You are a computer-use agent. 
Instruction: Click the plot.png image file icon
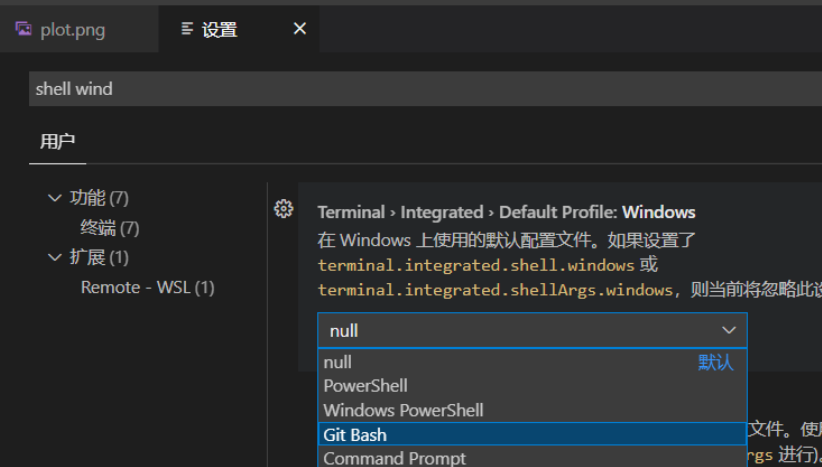pyautogui.click(x=24, y=29)
